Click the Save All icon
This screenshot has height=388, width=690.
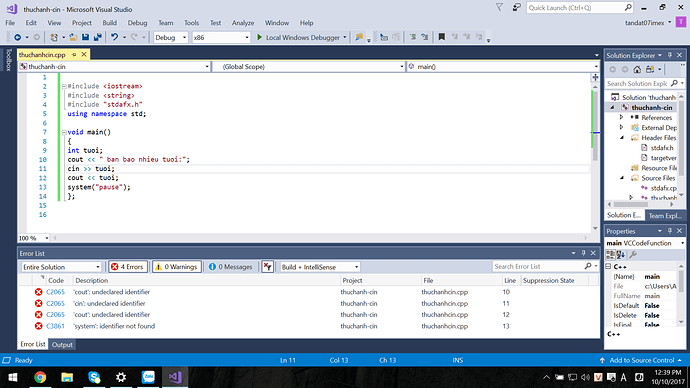pos(97,37)
